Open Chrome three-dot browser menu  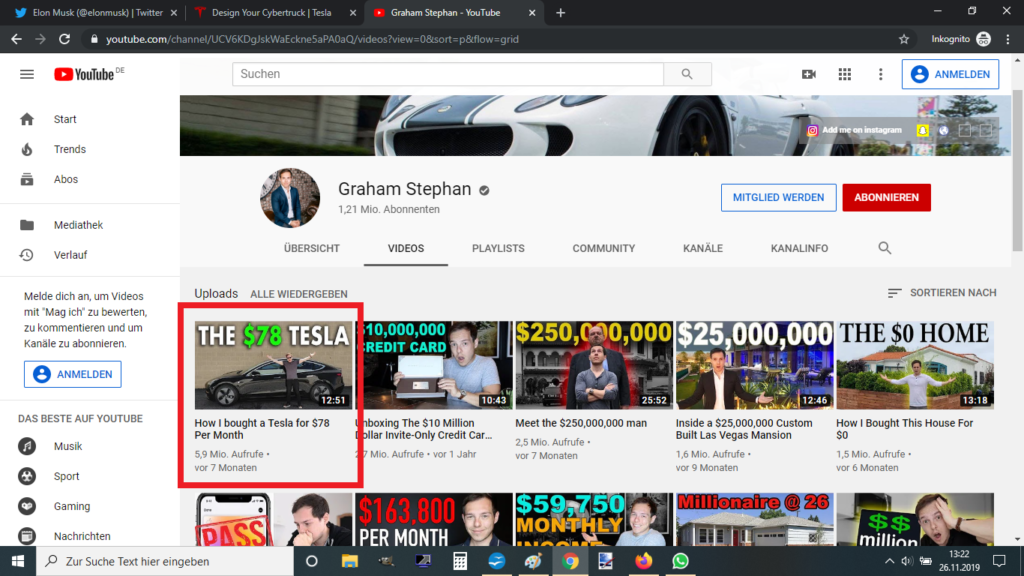pos(1008,39)
